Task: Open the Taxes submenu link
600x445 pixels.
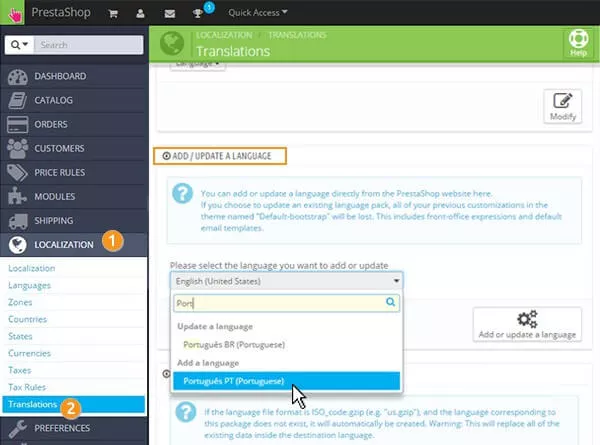Action: point(20,370)
